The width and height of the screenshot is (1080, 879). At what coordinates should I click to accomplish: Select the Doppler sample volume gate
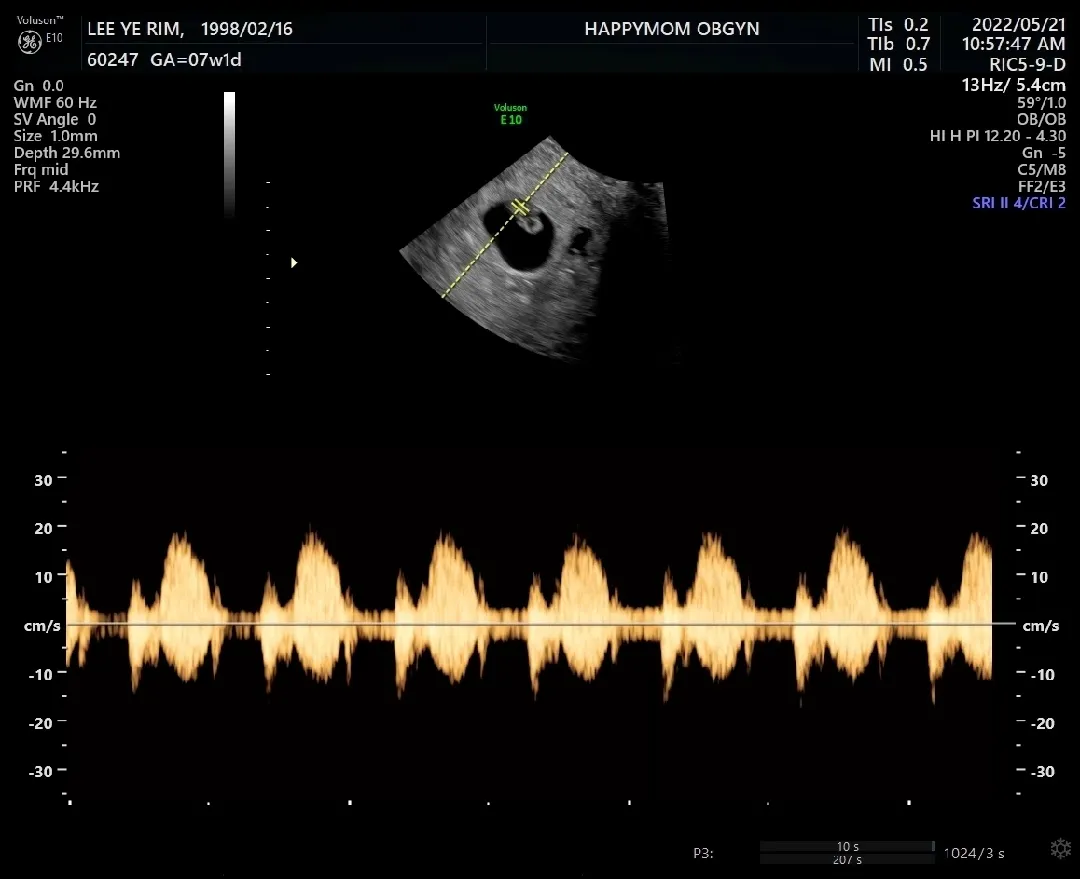point(519,207)
